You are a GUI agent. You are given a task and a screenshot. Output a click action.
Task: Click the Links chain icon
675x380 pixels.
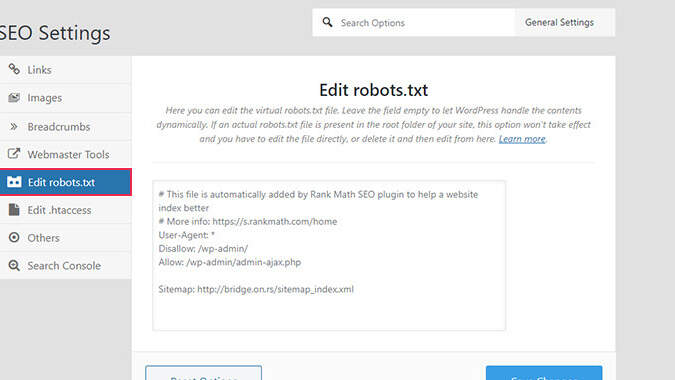click(14, 69)
